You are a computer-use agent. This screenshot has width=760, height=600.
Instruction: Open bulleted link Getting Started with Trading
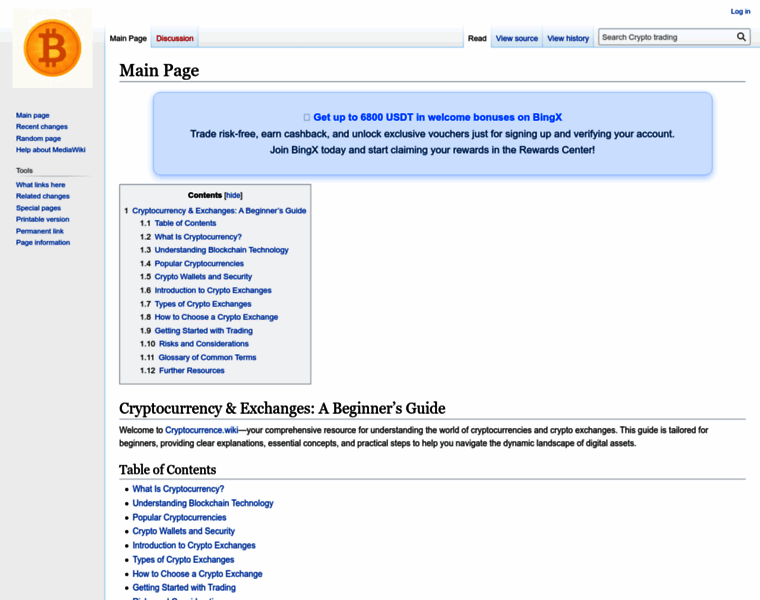[x=184, y=587]
